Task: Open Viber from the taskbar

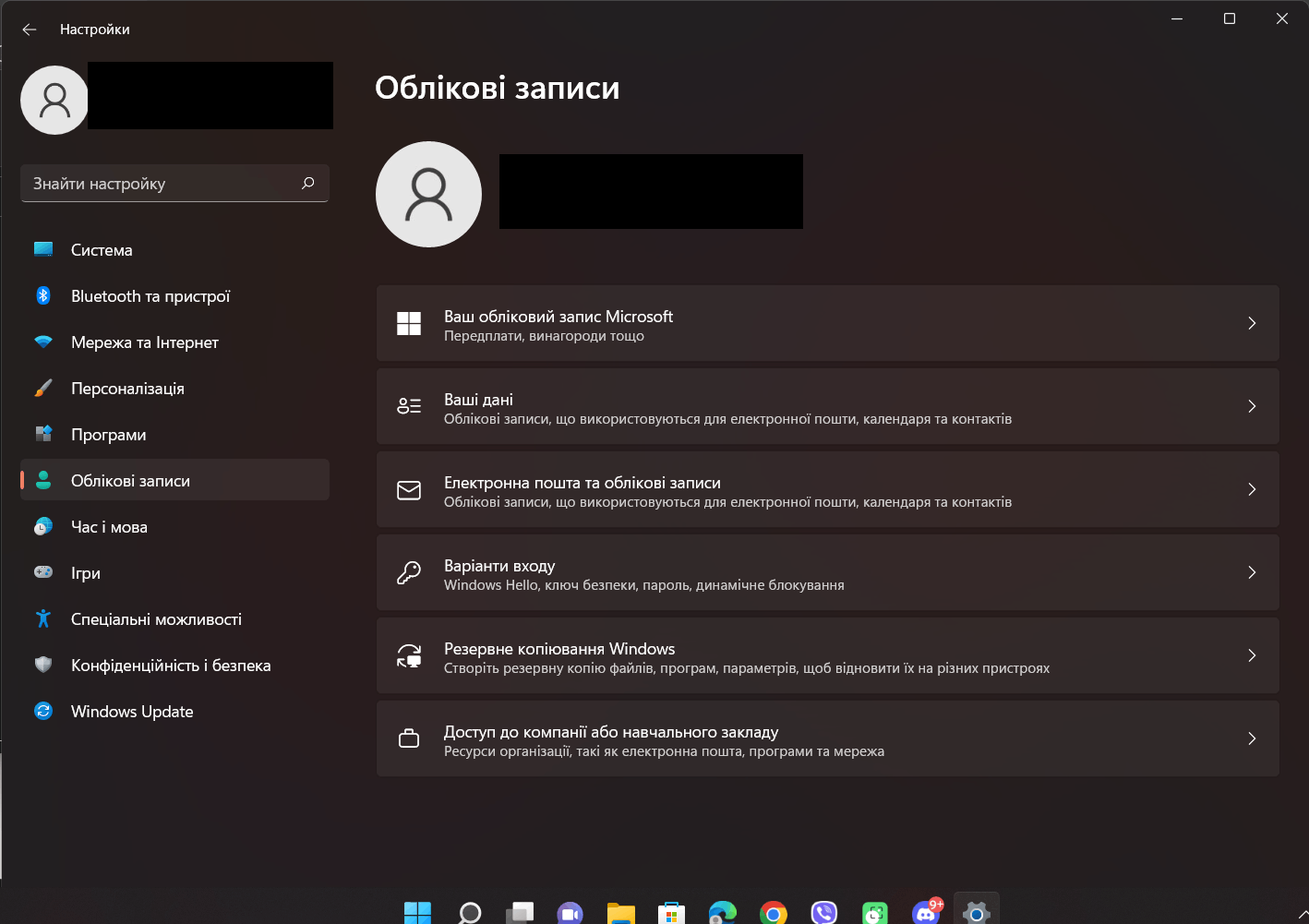Action: pyautogui.click(x=824, y=913)
